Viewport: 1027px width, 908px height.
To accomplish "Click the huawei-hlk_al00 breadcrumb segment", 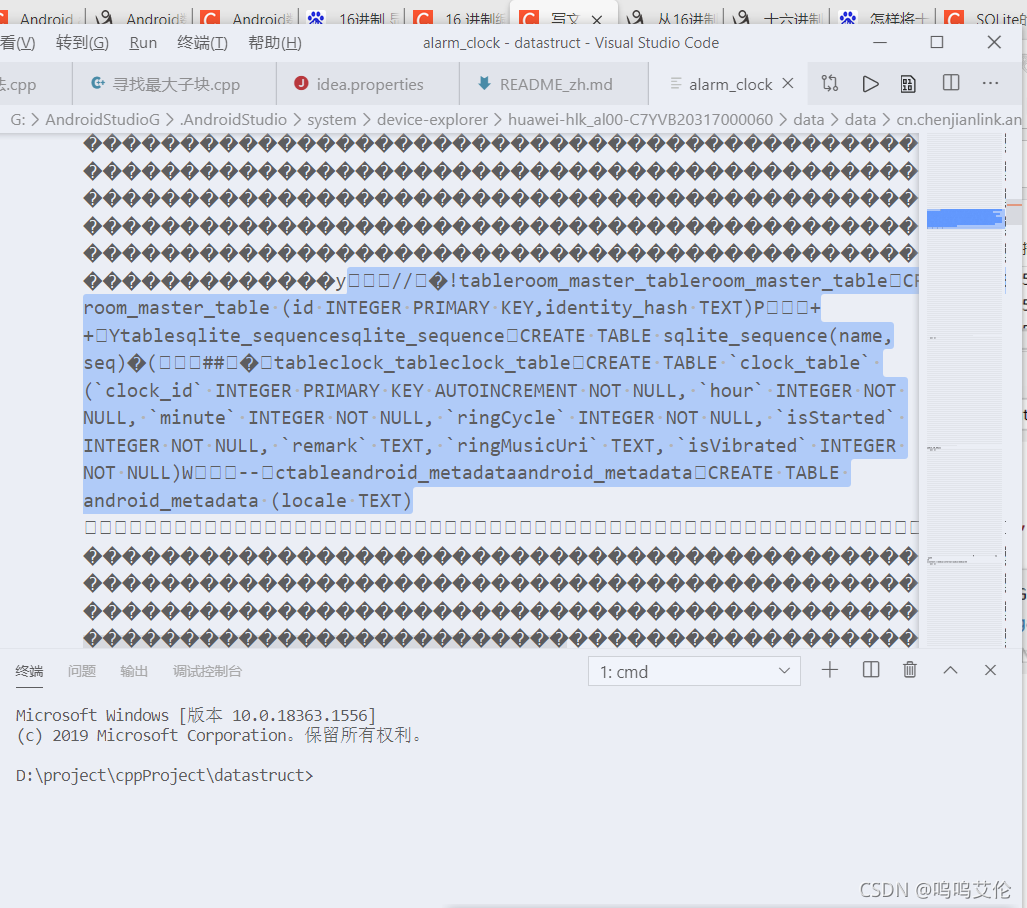I will coord(641,119).
